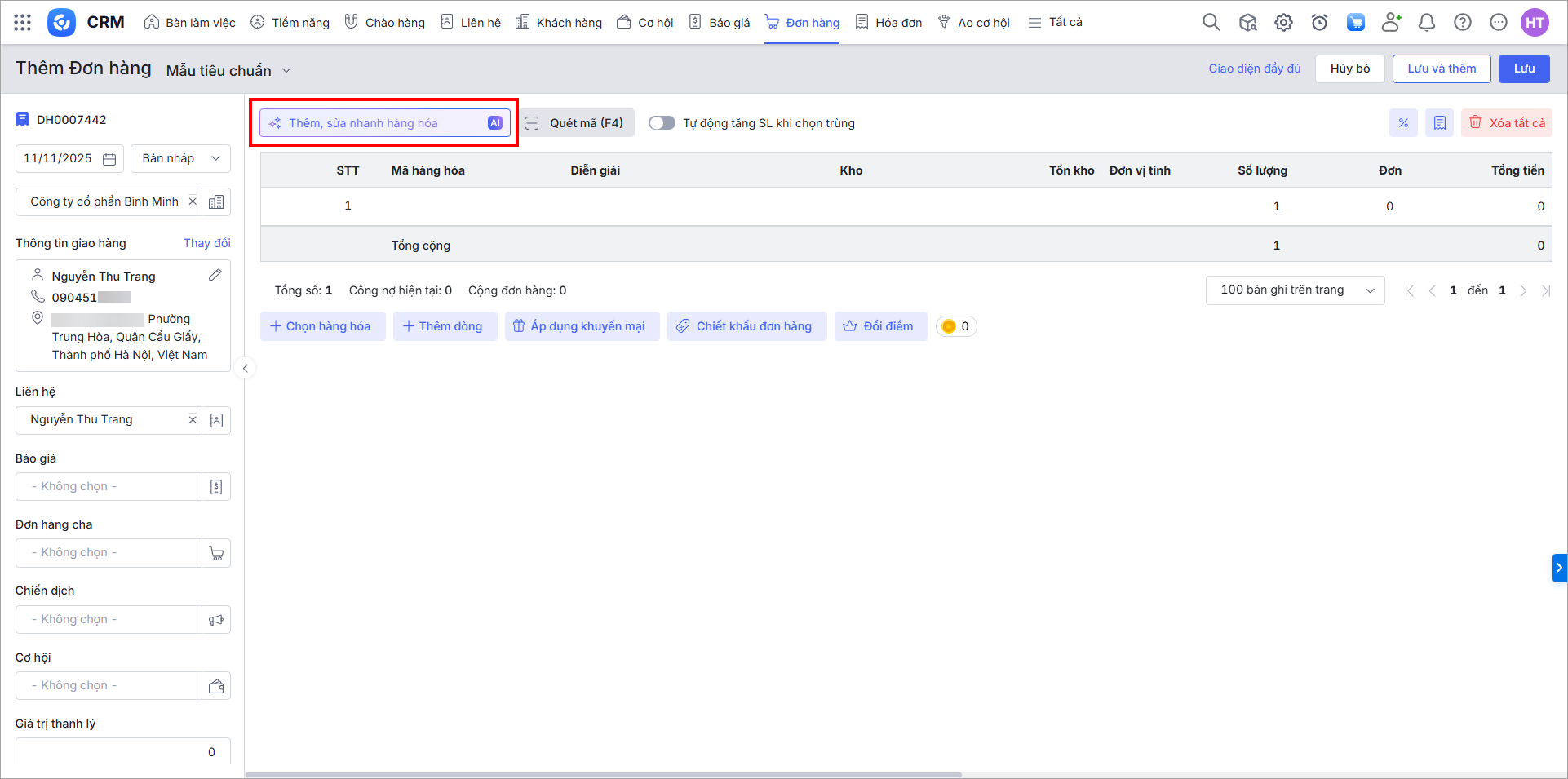The width and height of the screenshot is (1568, 779).
Task: Click the search magnifier icon in header
Action: (x=1211, y=23)
